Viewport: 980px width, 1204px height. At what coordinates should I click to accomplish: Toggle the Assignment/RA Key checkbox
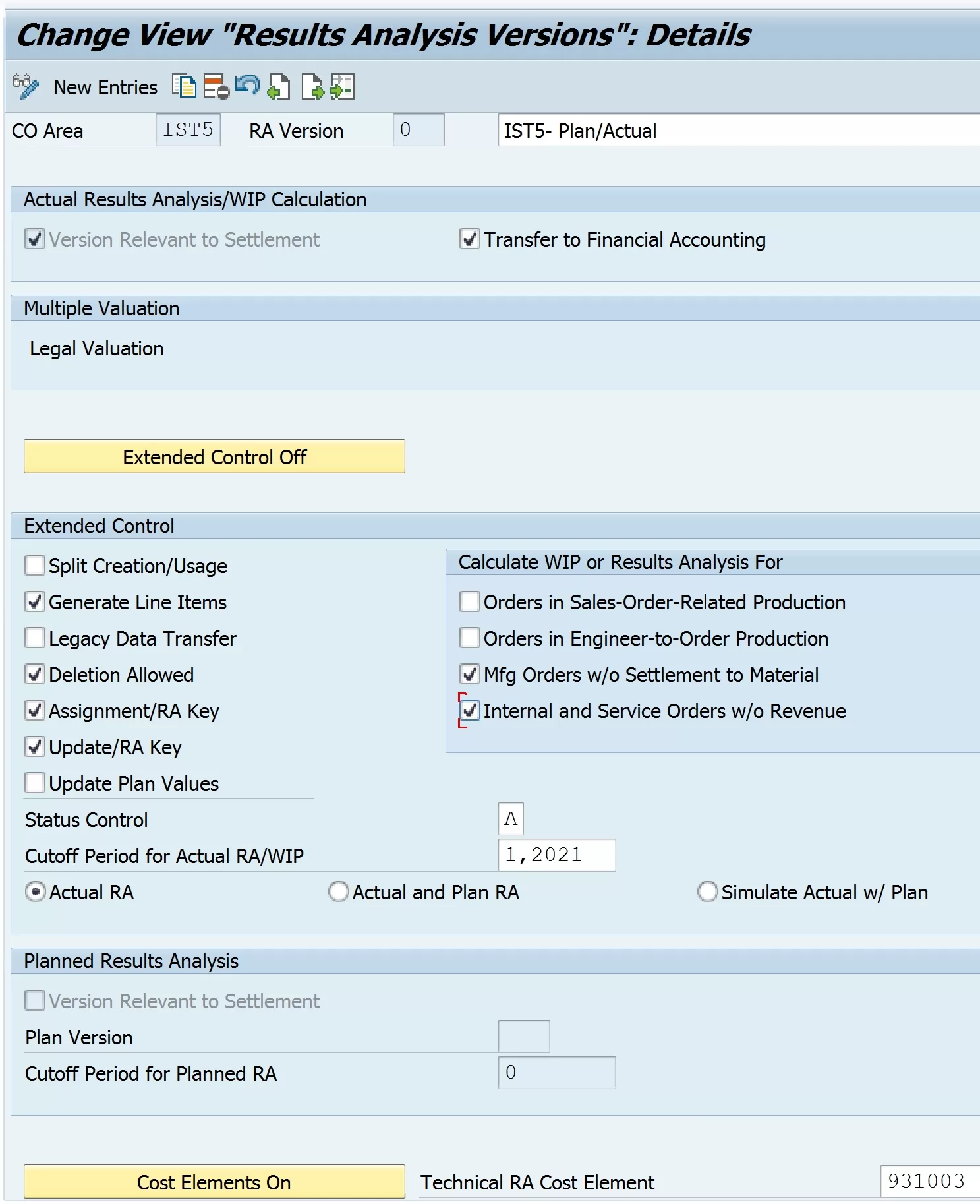point(35,710)
